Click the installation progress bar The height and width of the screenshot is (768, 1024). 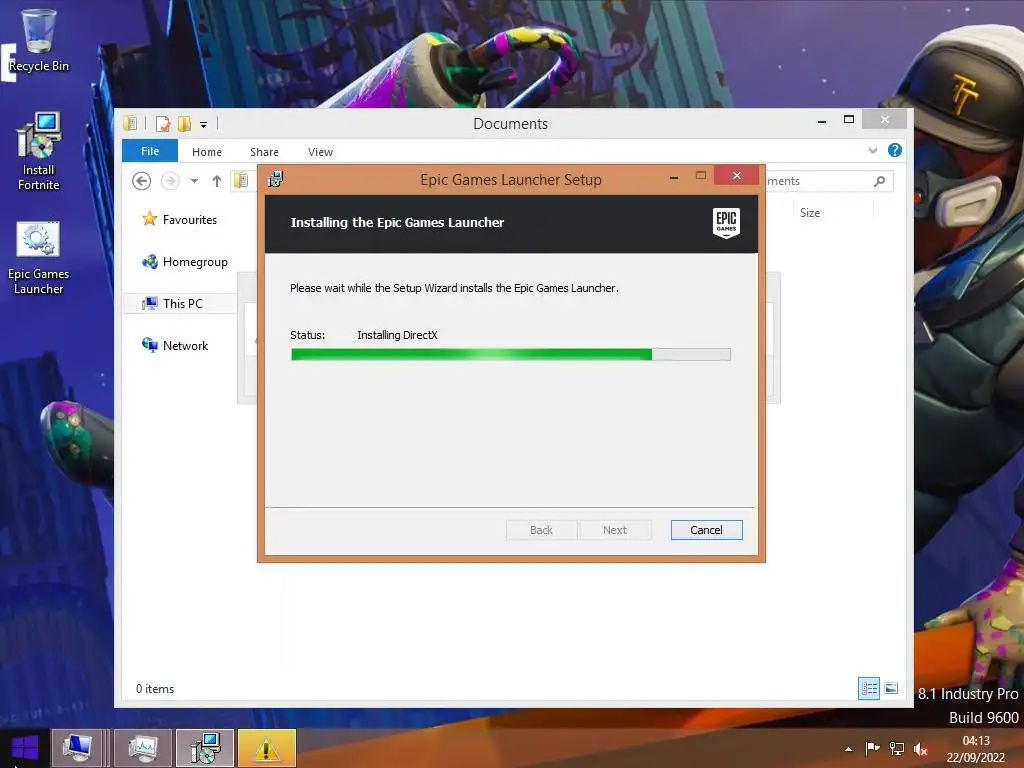[x=511, y=355]
